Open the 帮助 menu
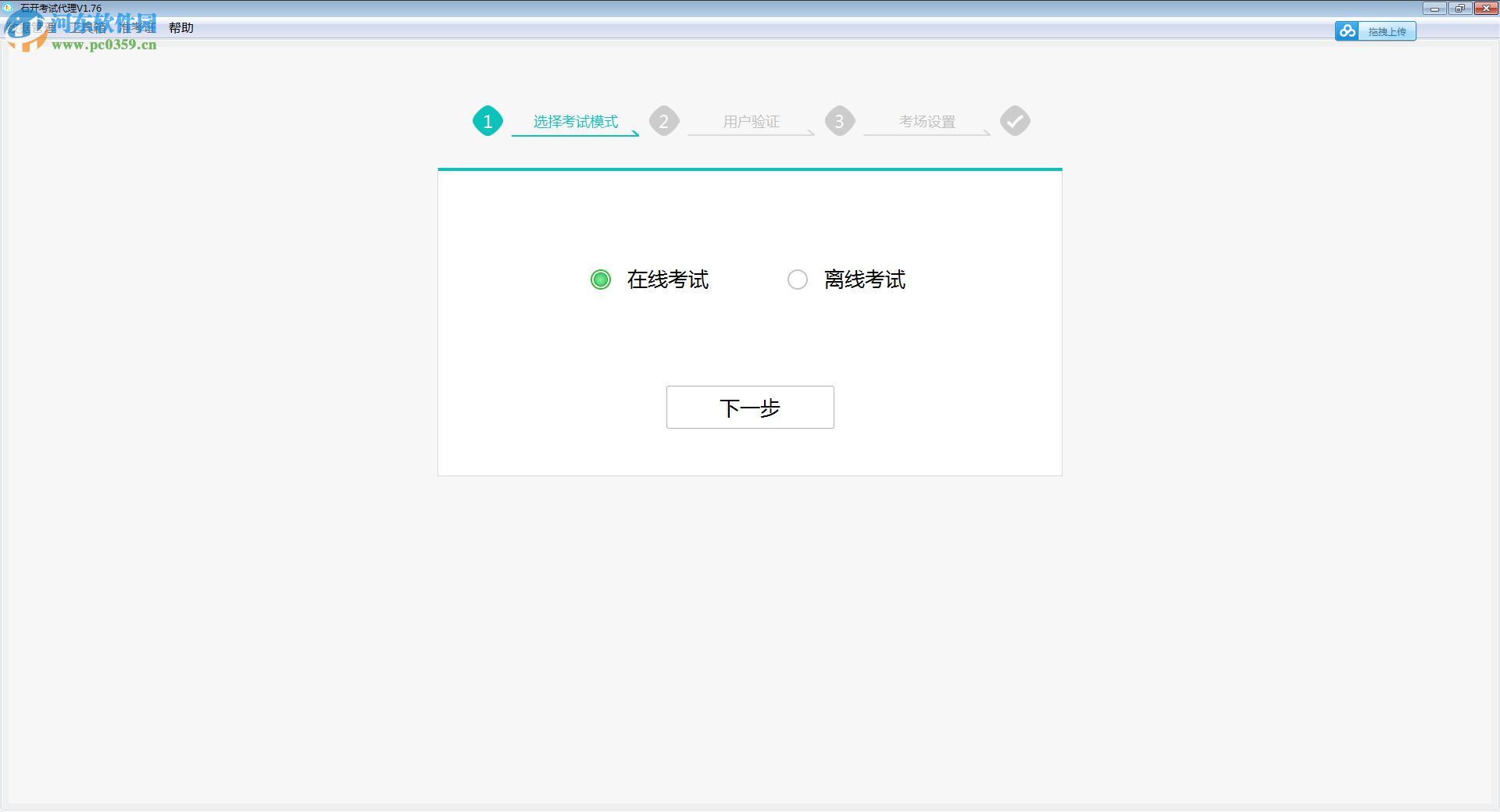This screenshot has height=812, width=1500. coord(180,28)
